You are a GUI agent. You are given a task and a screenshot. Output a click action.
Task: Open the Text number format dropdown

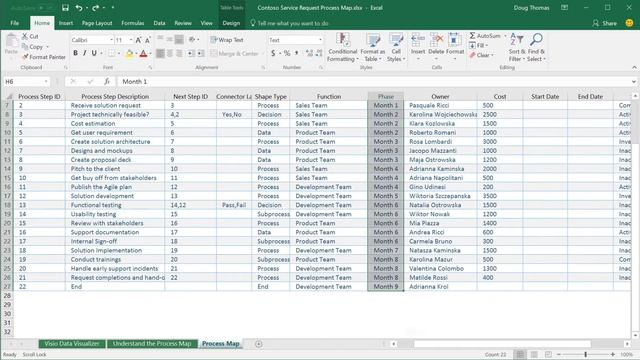point(320,40)
